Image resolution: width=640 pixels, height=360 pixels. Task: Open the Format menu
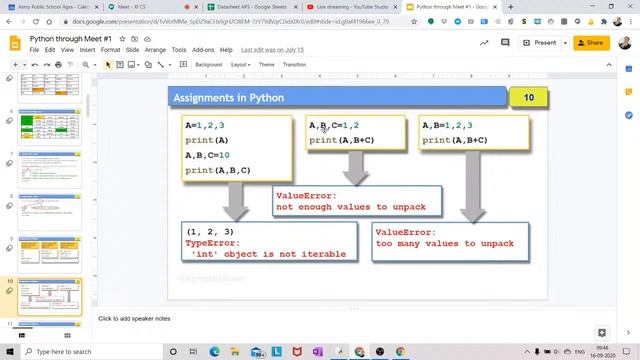(x=110, y=50)
